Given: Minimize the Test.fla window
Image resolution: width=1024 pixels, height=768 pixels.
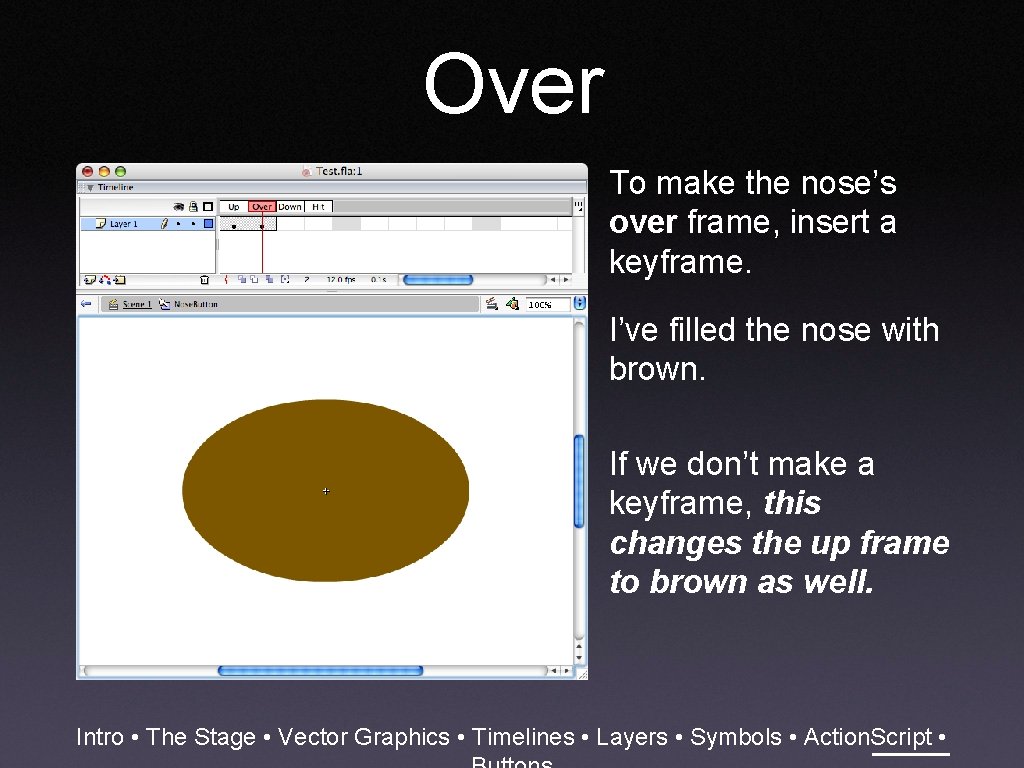Looking at the screenshot, I should pos(104,172).
